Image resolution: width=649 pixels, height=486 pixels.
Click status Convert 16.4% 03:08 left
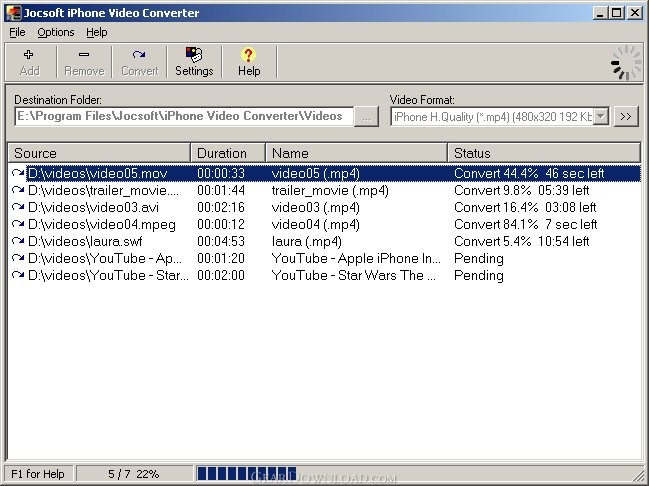pos(525,207)
